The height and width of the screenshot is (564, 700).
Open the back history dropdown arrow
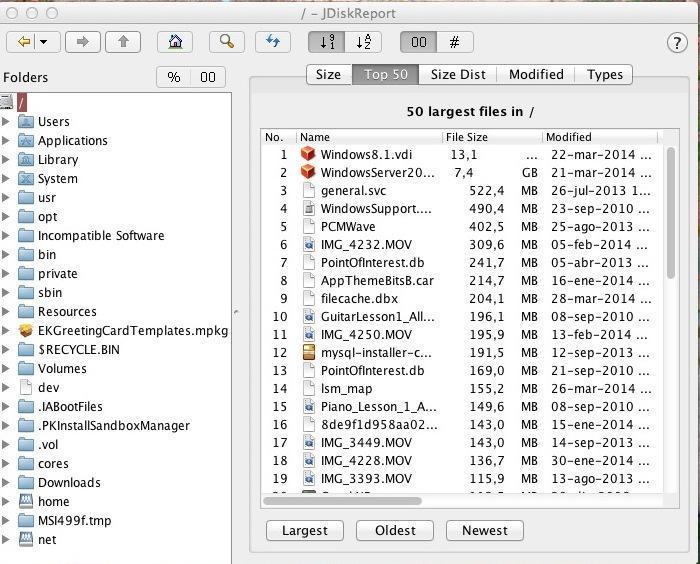[x=44, y=42]
